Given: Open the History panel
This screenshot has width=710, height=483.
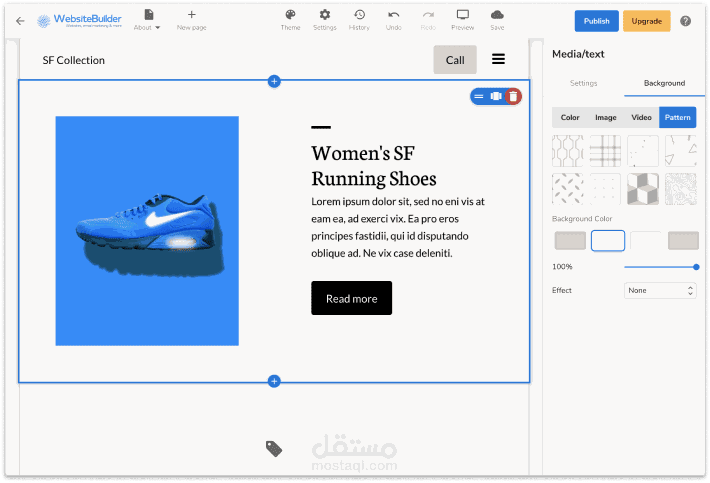Looking at the screenshot, I should [x=359, y=20].
